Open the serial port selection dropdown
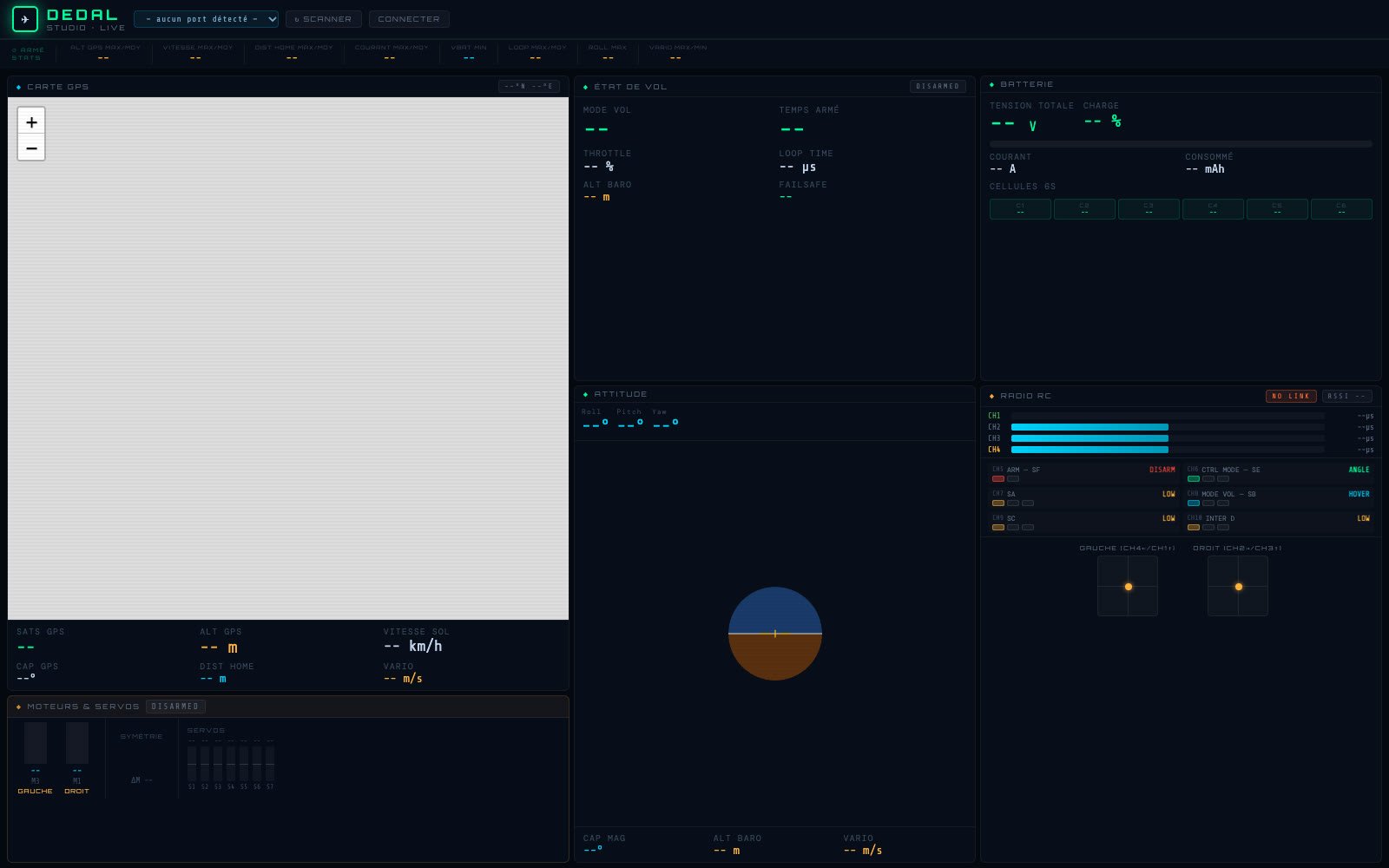 pos(207,19)
